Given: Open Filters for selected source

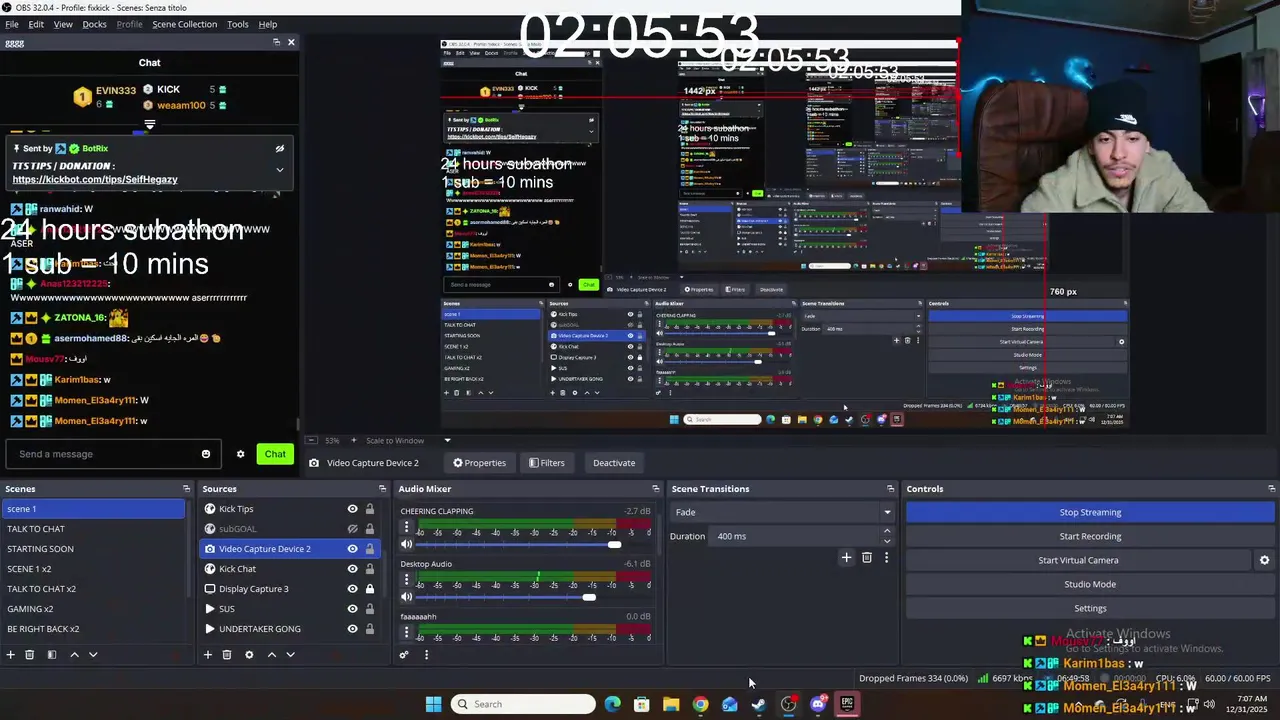Looking at the screenshot, I should click(547, 463).
